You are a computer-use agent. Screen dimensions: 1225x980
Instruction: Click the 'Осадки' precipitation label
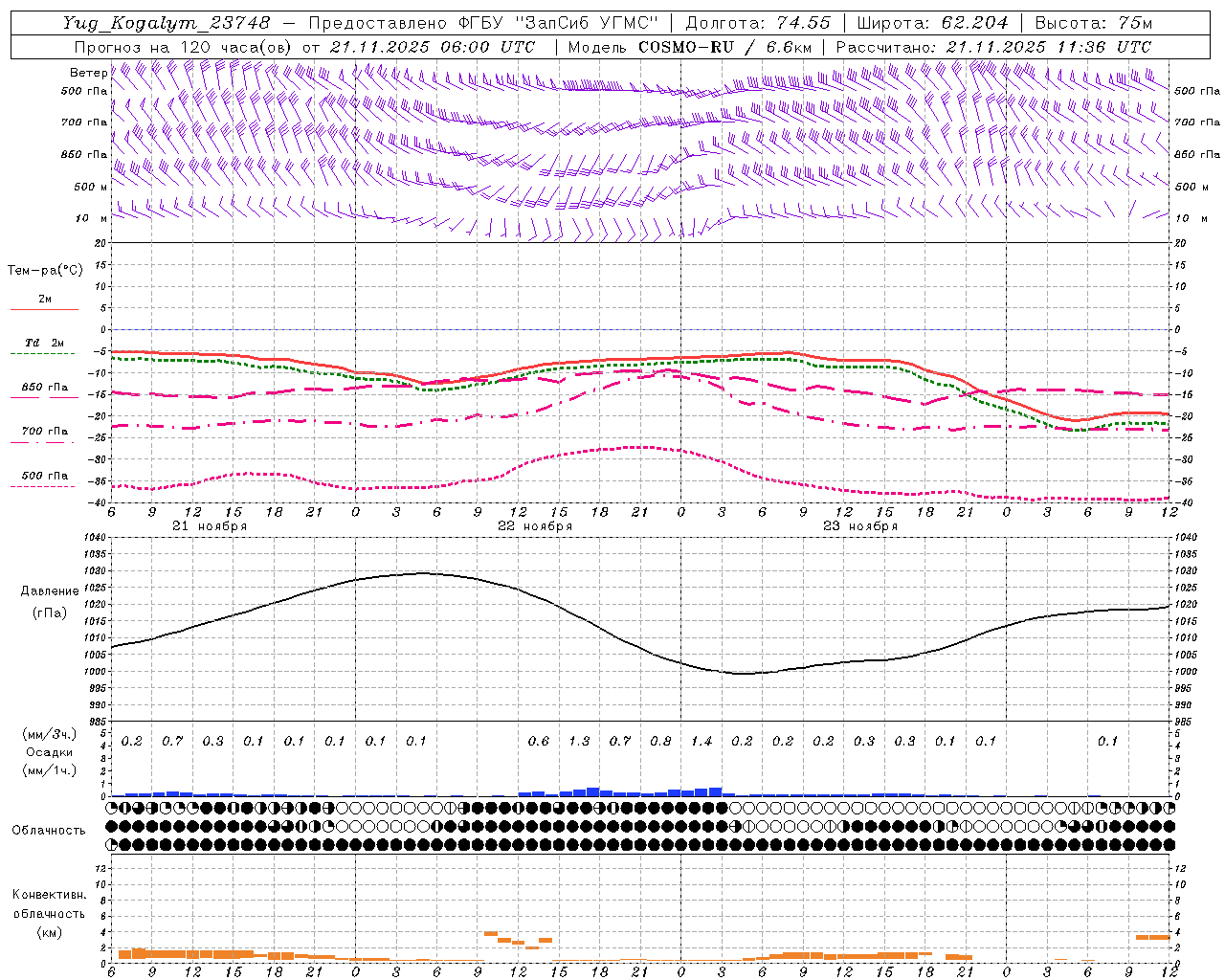50,752
